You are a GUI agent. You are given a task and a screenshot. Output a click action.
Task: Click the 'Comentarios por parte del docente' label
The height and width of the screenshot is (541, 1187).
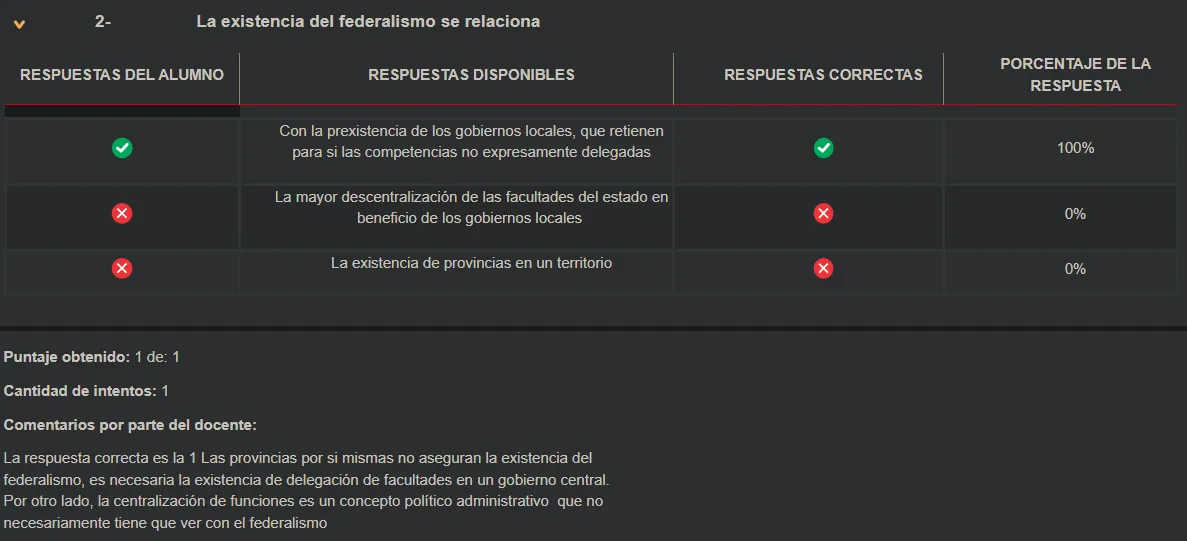point(130,425)
